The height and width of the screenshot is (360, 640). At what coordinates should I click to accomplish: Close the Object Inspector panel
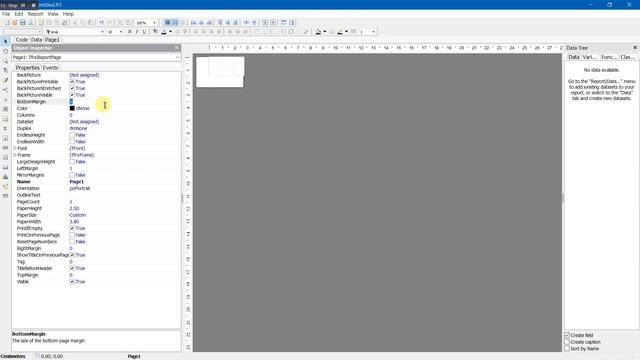176,48
